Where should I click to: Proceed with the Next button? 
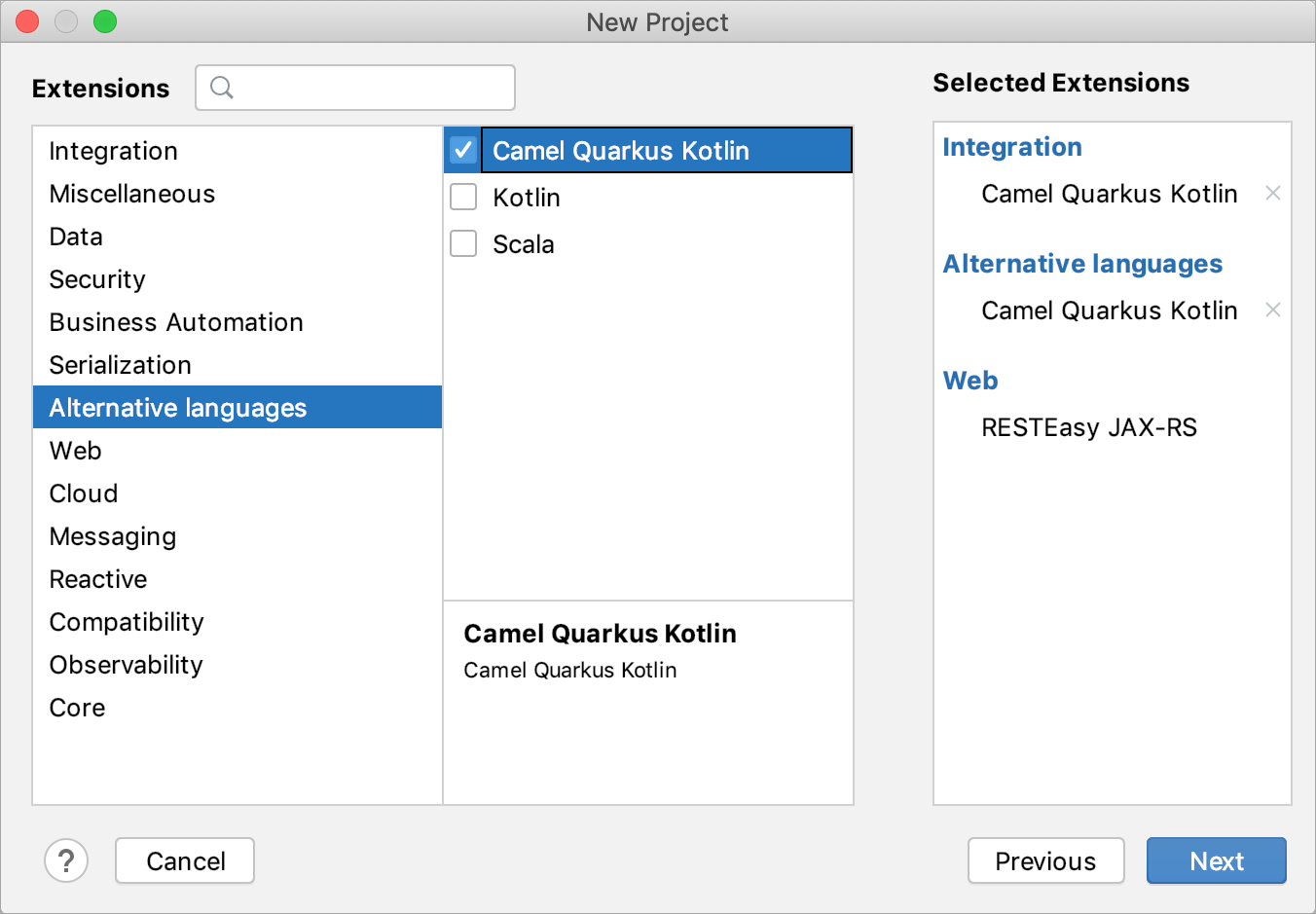[1217, 860]
